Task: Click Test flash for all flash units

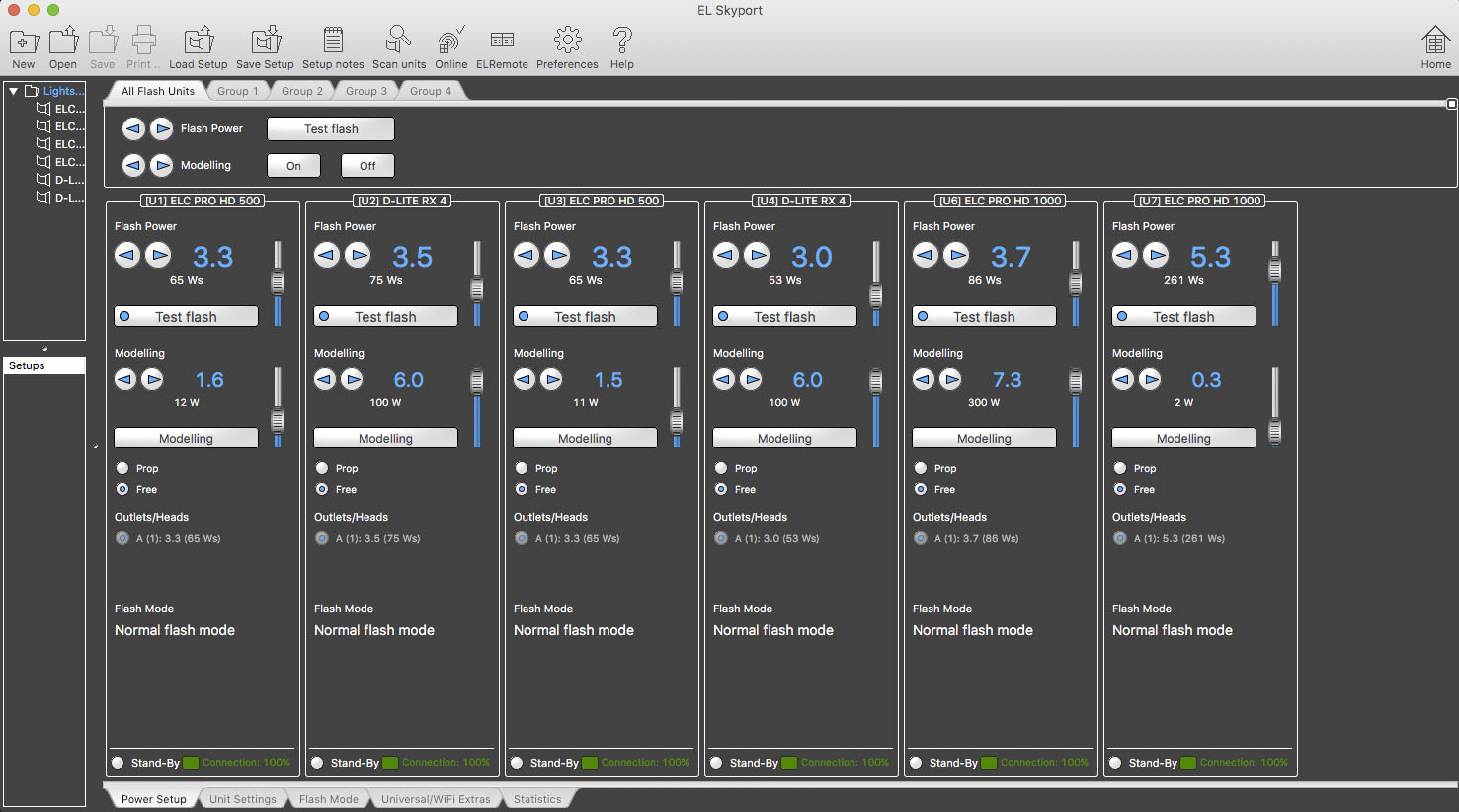Action: (x=331, y=129)
